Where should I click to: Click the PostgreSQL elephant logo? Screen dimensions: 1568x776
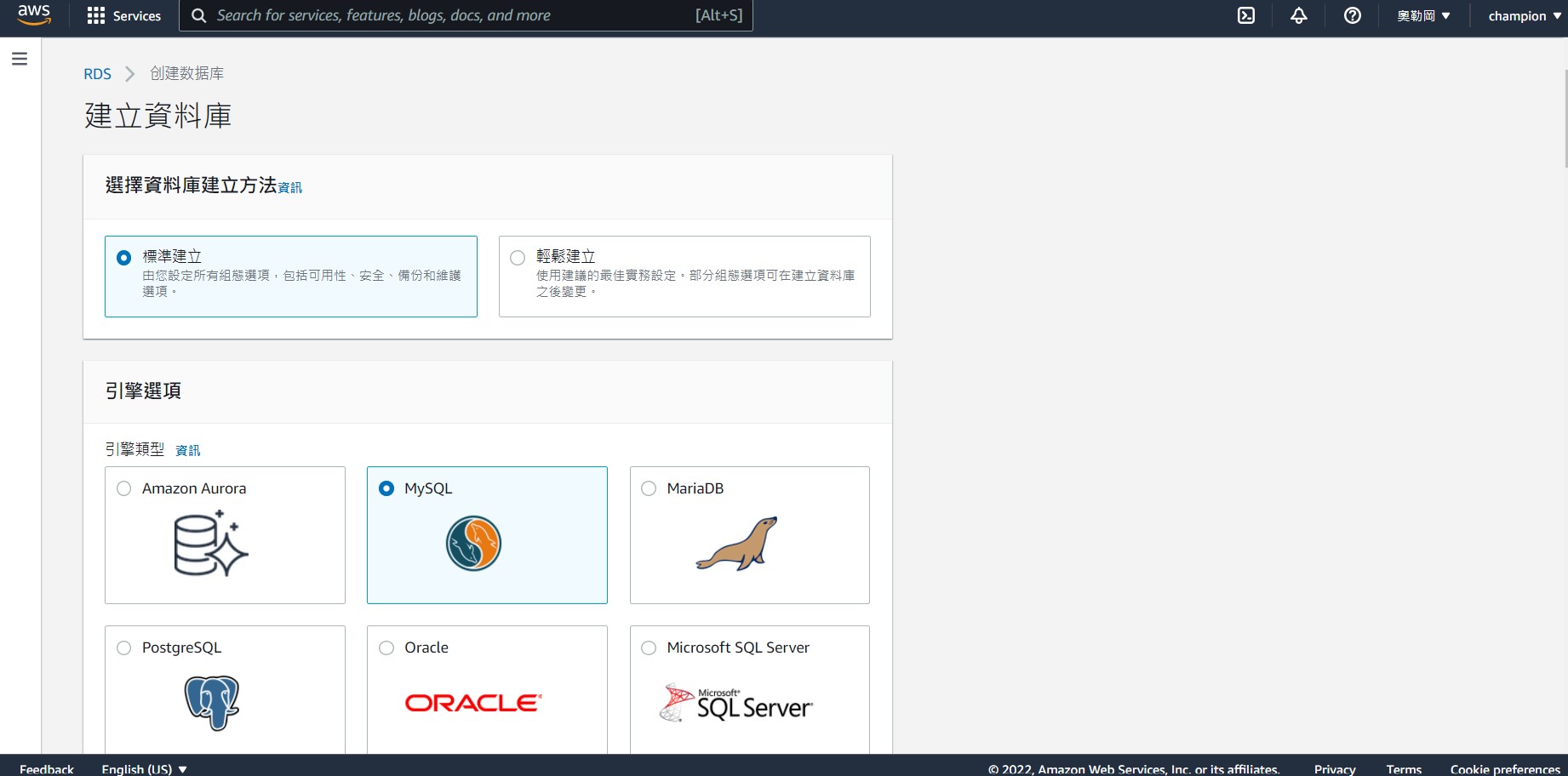[x=212, y=703]
